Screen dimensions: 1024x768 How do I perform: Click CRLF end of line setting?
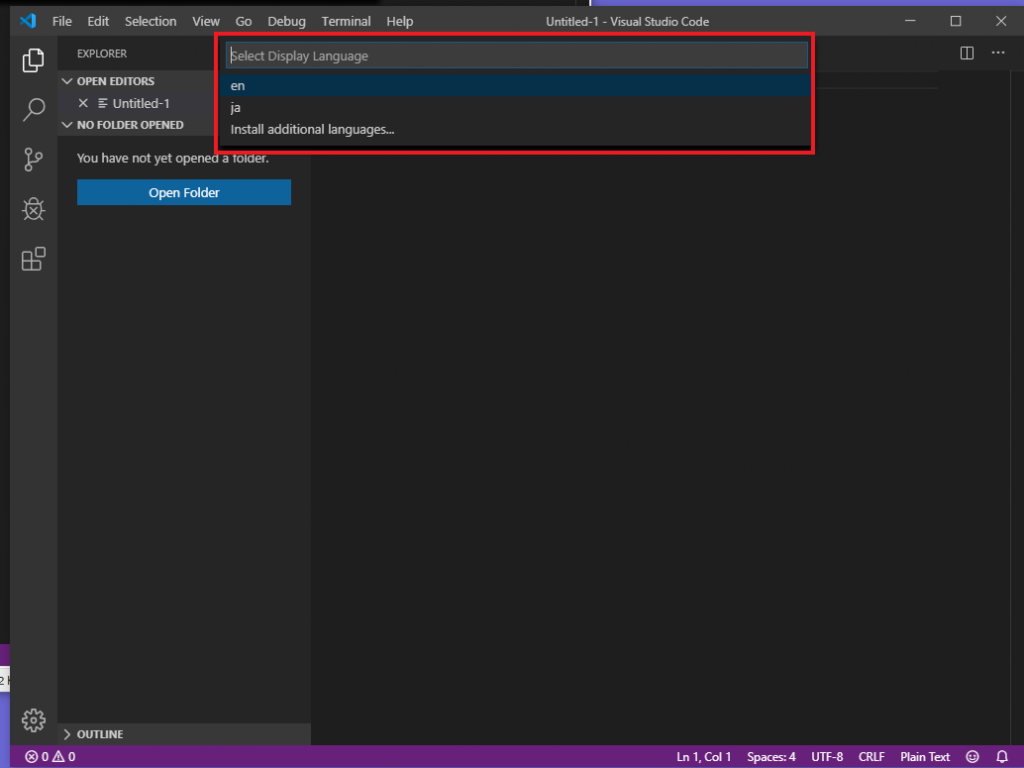871,757
